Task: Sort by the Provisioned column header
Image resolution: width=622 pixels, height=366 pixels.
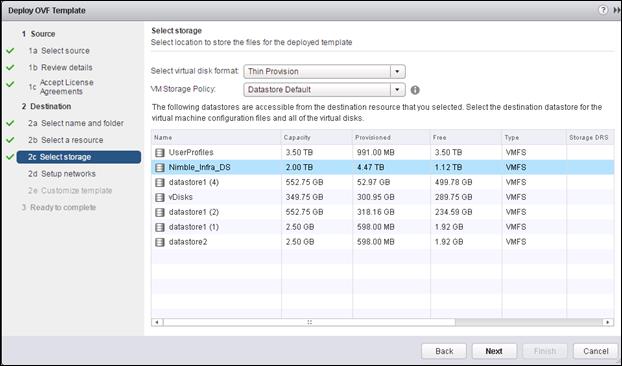Action: coord(392,137)
